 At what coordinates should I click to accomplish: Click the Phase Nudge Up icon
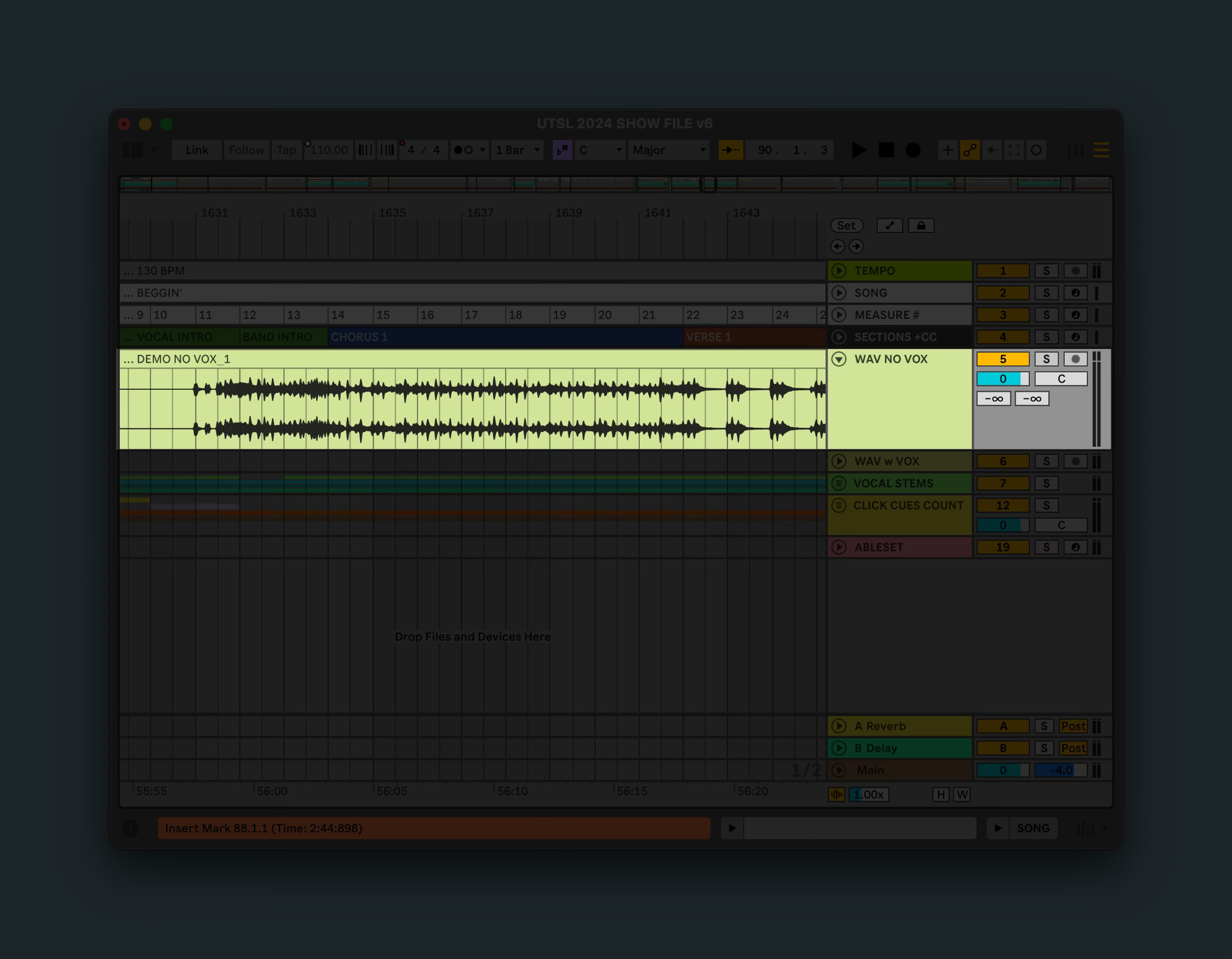click(x=387, y=150)
